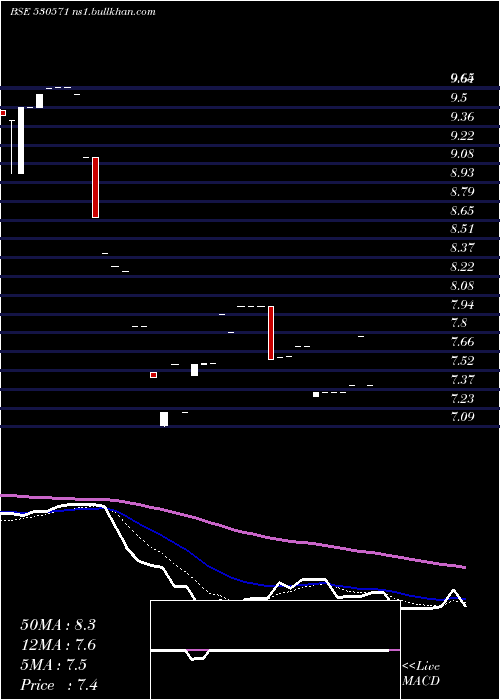Click the 7.09 price axis label
The width and height of the screenshot is (500, 700).
(x=462, y=417)
